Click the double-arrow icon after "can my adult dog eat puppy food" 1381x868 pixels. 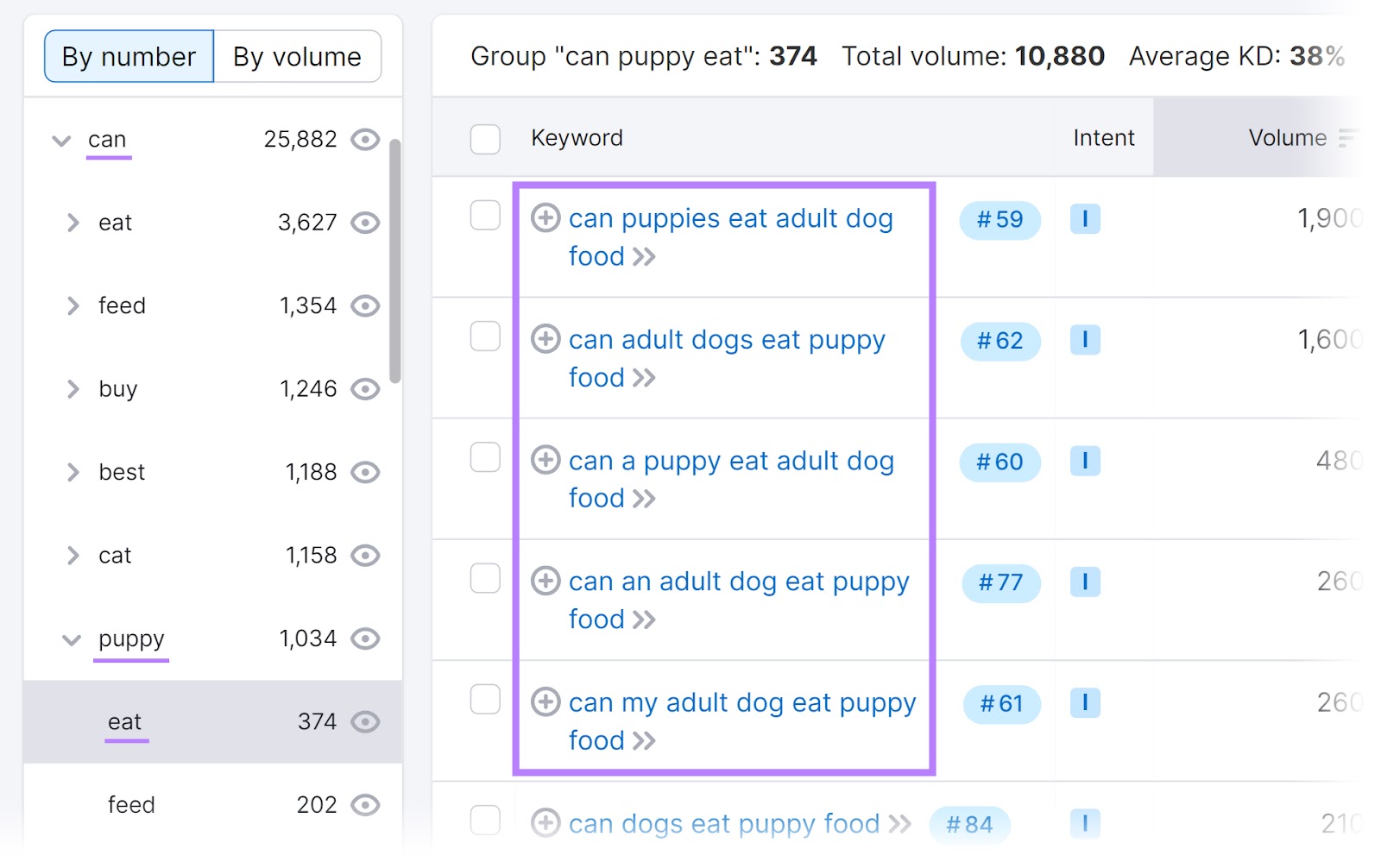pos(645,740)
